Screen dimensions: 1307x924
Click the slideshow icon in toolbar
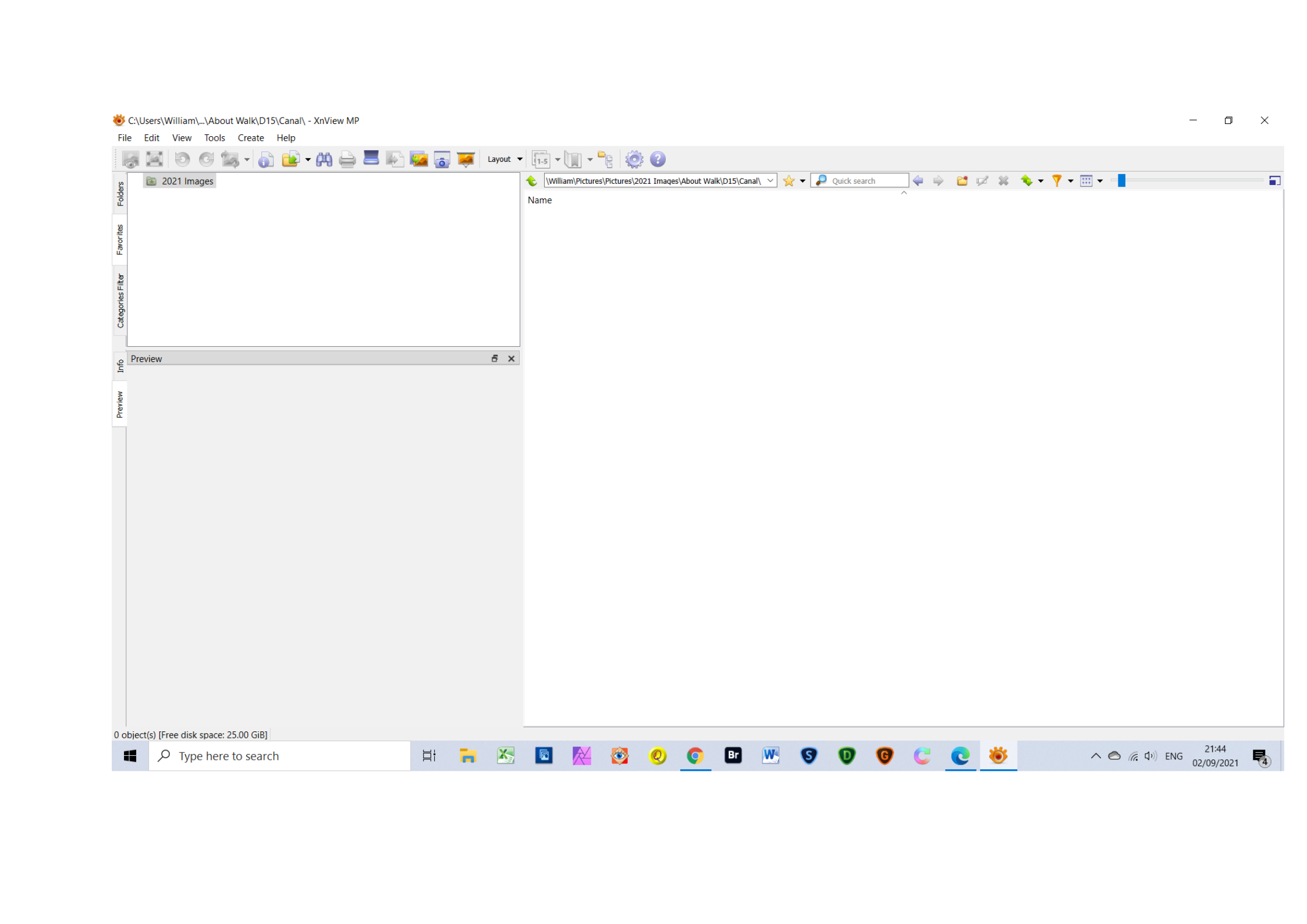point(466,159)
